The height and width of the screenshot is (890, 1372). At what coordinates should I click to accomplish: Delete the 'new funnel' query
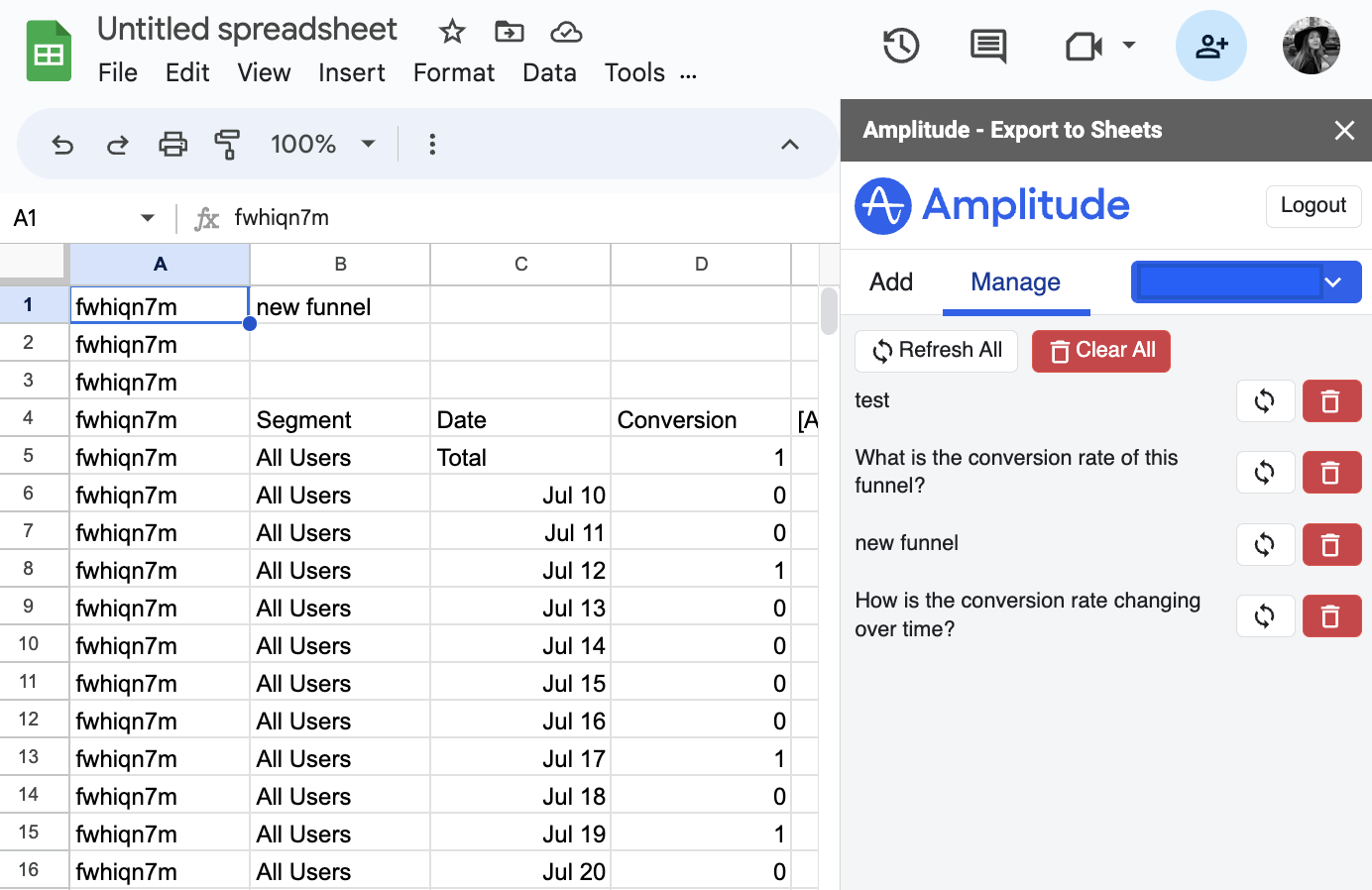click(1331, 544)
